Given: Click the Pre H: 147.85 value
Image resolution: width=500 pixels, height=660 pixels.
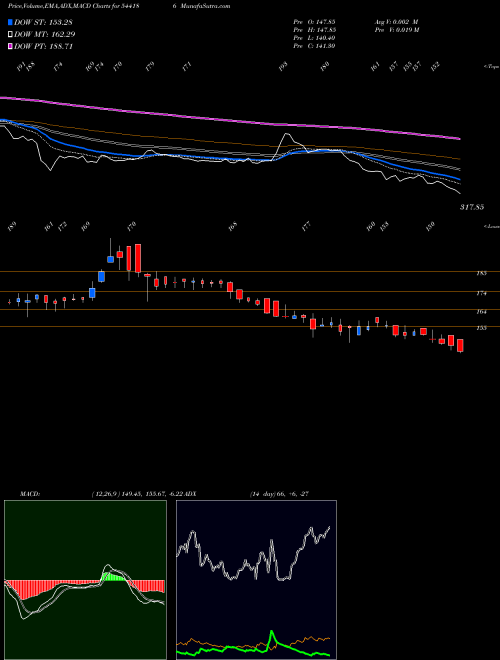Looking at the screenshot, I should coord(314,29).
